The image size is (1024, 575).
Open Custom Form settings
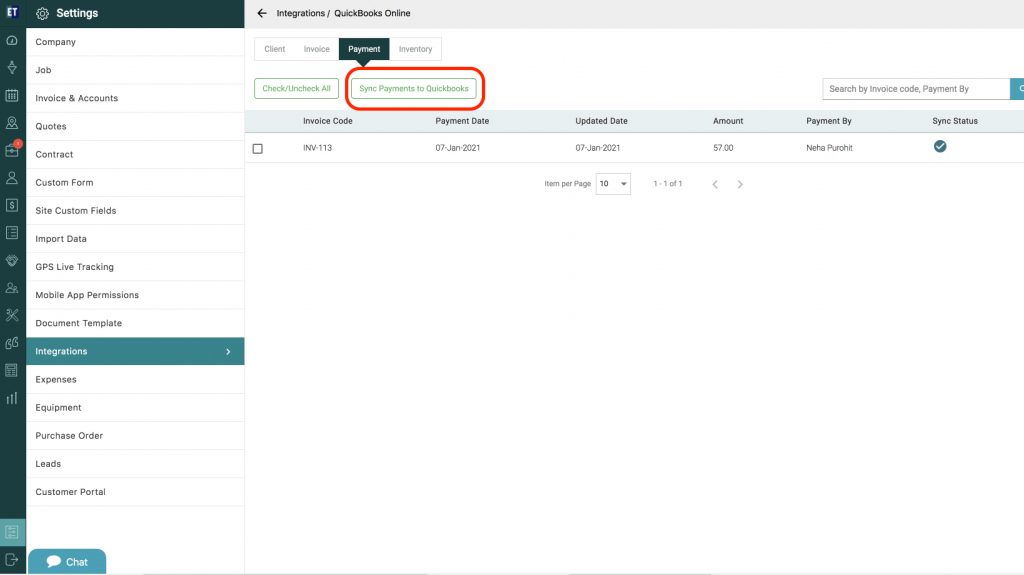pos(135,182)
